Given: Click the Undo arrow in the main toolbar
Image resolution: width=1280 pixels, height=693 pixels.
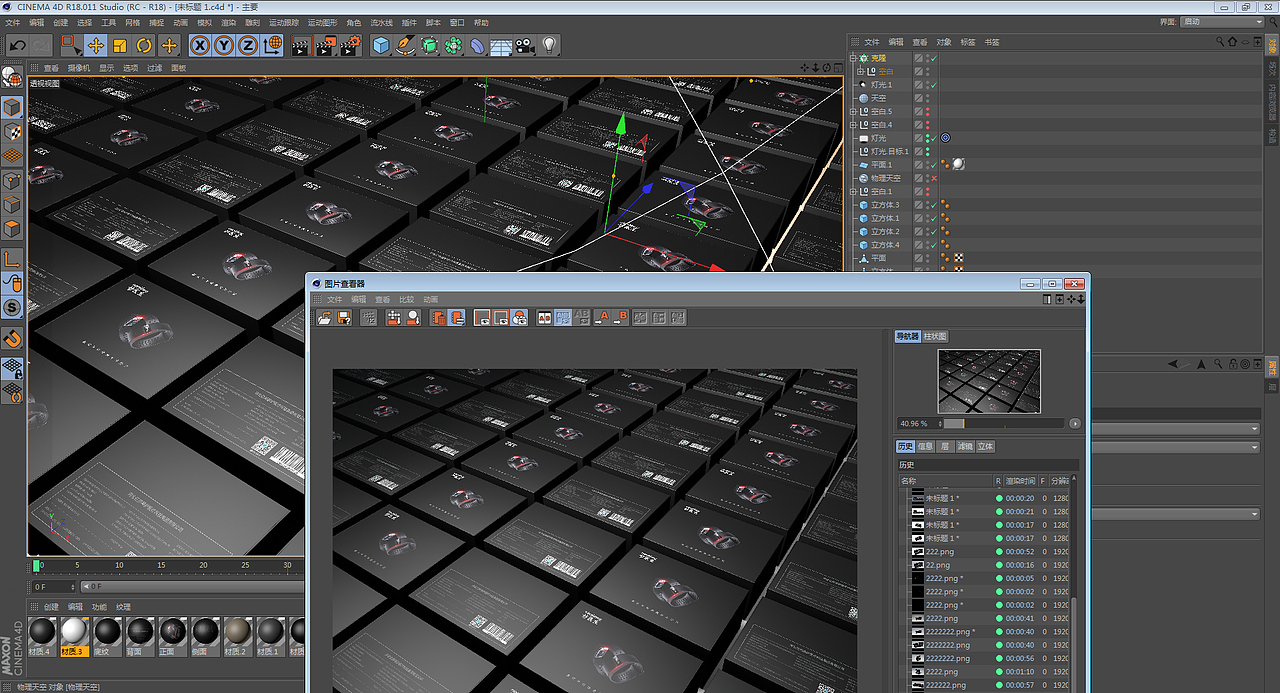Looking at the screenshot, I should (17, 45).
